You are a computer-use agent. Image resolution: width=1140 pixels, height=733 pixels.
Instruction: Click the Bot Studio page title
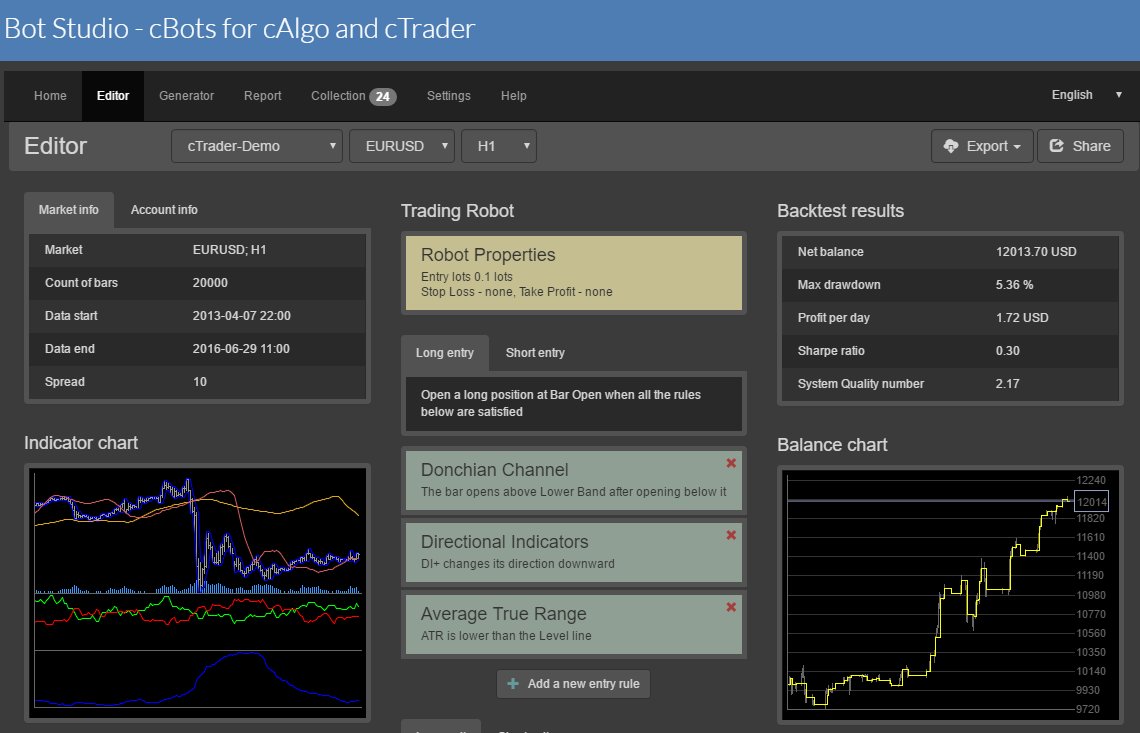pos(239,28)
